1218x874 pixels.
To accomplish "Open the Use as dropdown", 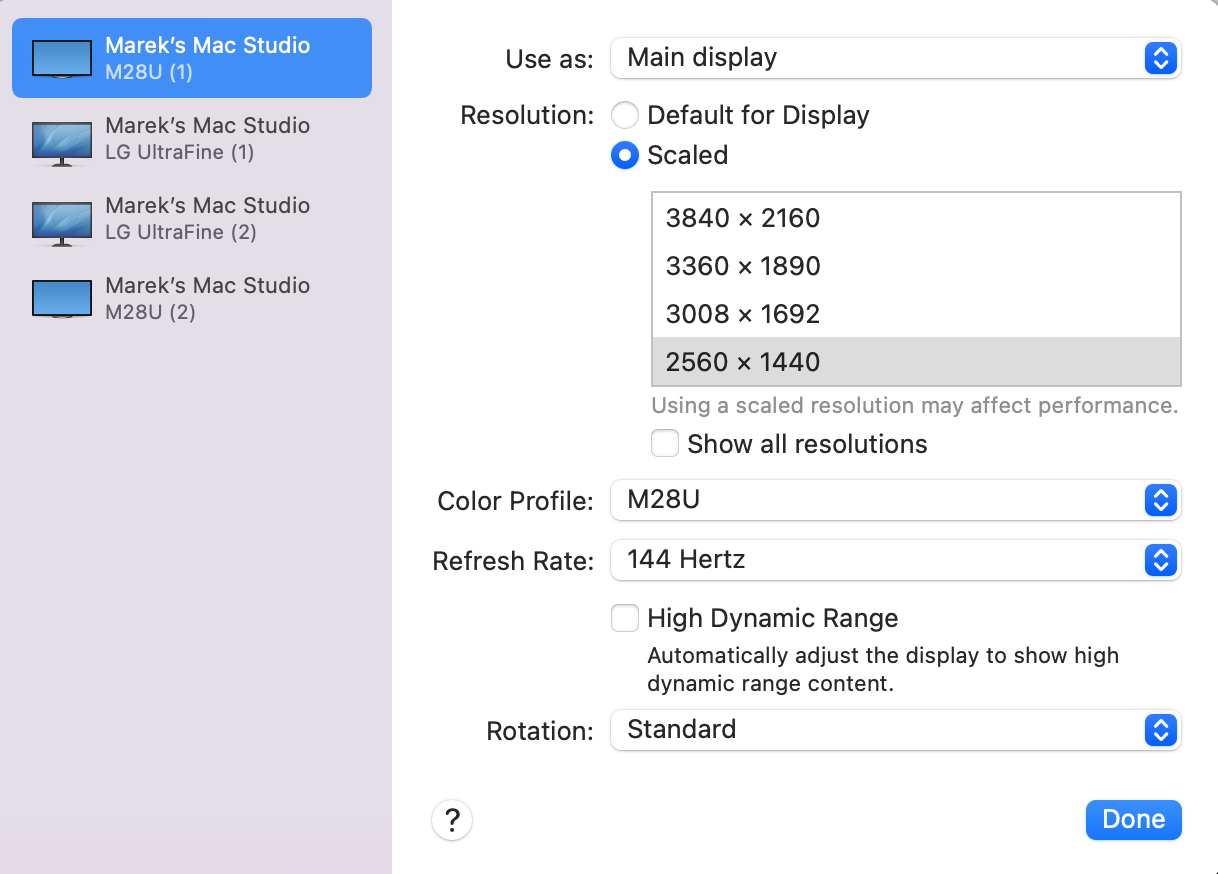I will pyautogui.click(x=895, y=58).
